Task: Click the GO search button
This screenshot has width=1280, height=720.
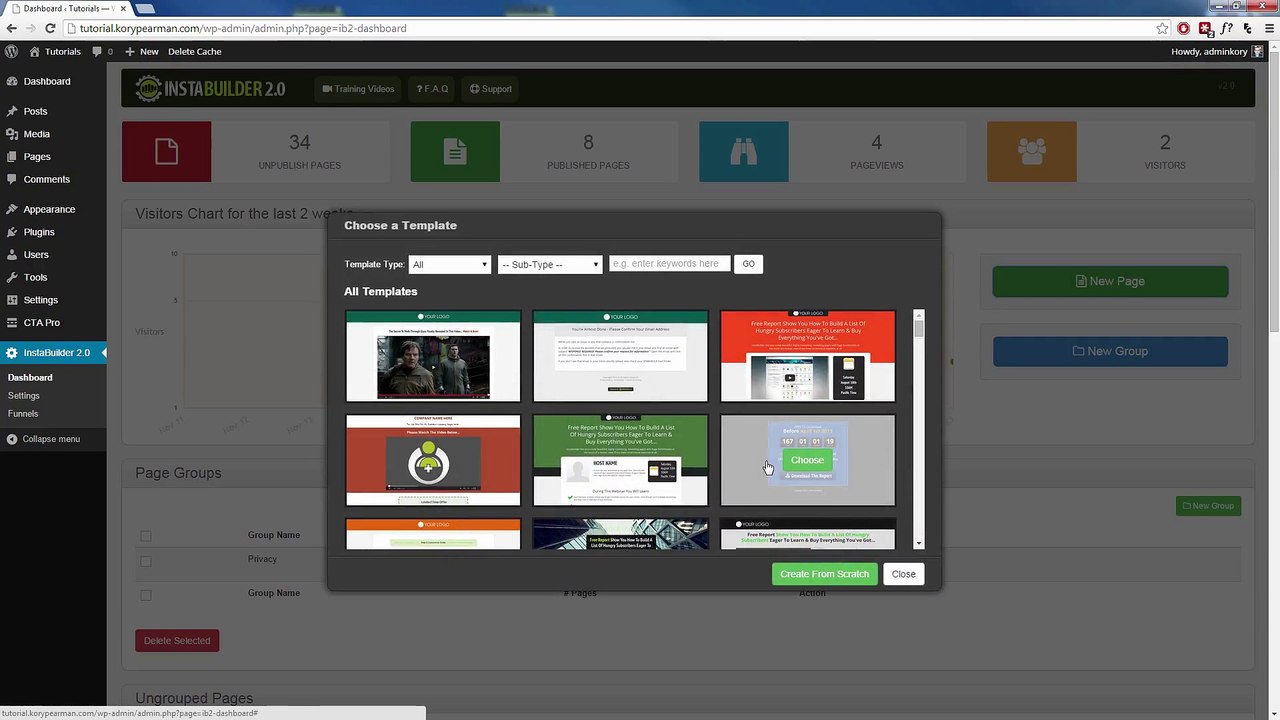Action: pyautogui.click(x=748, y=264)
